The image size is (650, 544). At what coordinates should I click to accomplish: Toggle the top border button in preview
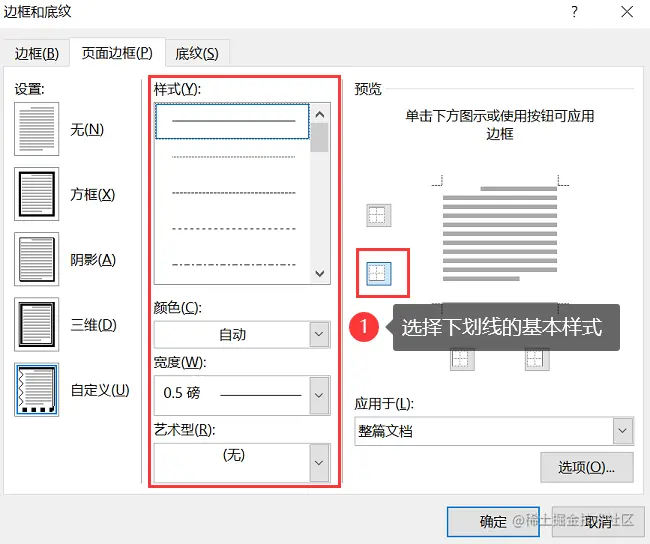[378, 215]
